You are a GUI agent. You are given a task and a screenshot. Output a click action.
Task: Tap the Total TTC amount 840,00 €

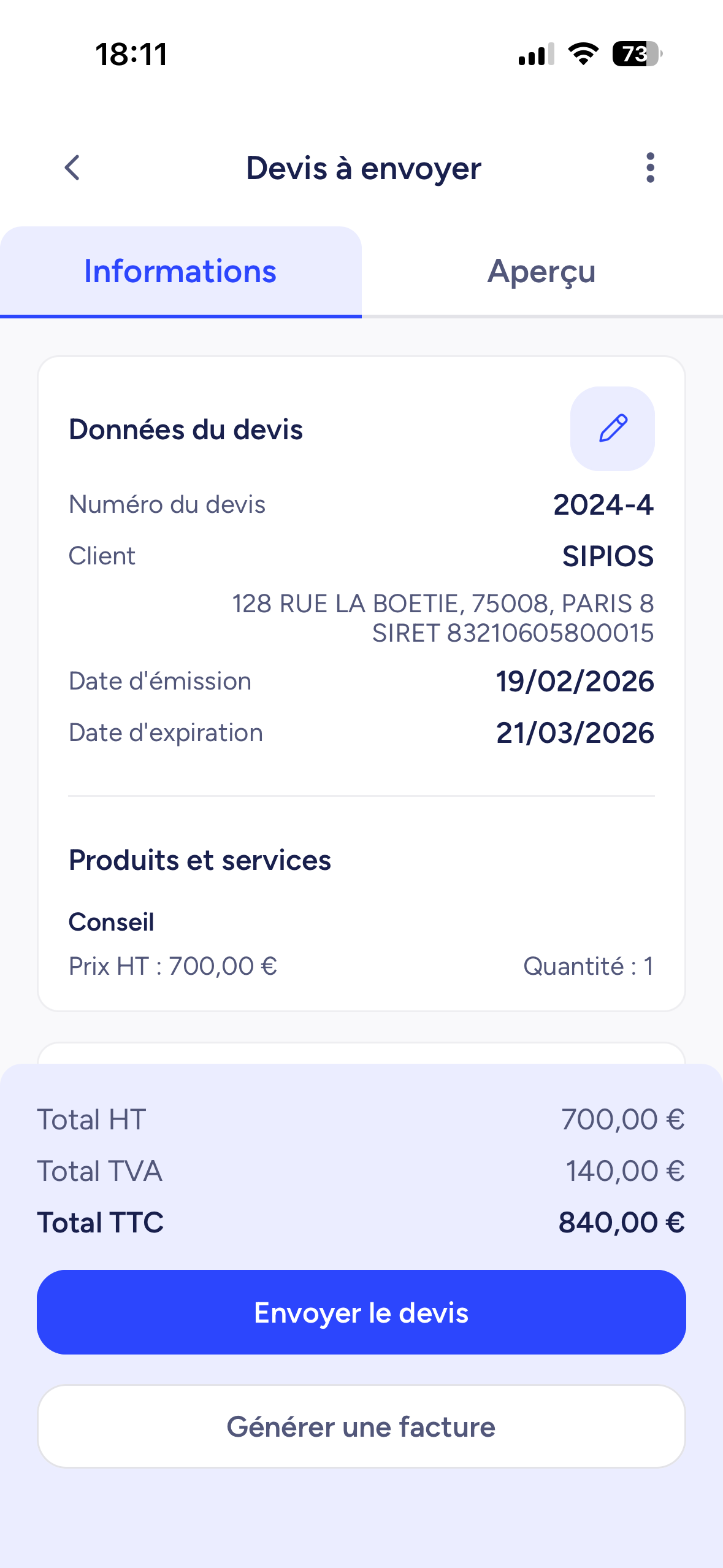(x=621, y=1223)
